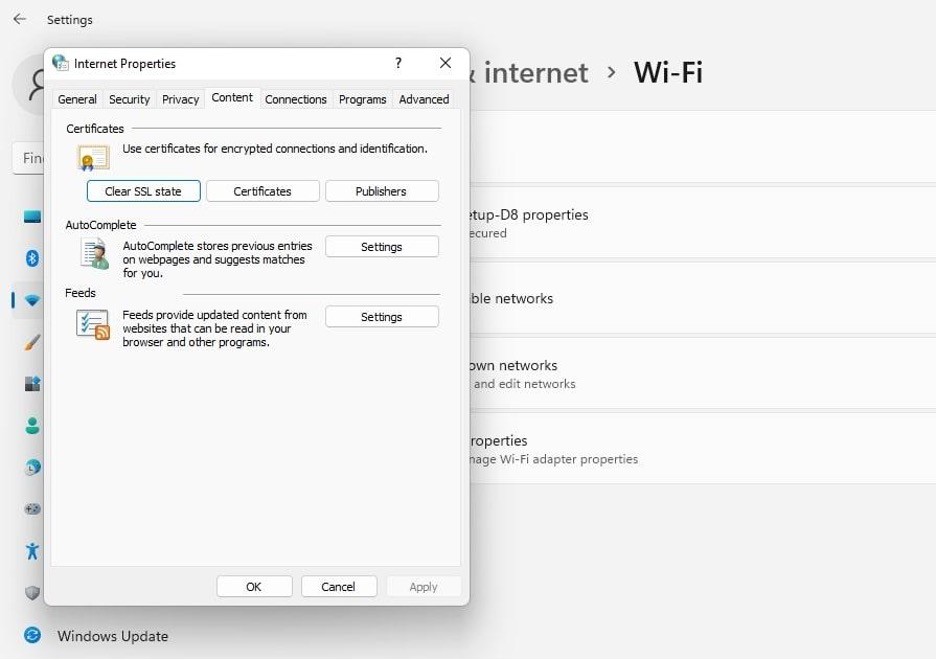Open Bluetooth & devices in the sidebar
The width and height of the screenshot is (936, 660).
point(31,258)
